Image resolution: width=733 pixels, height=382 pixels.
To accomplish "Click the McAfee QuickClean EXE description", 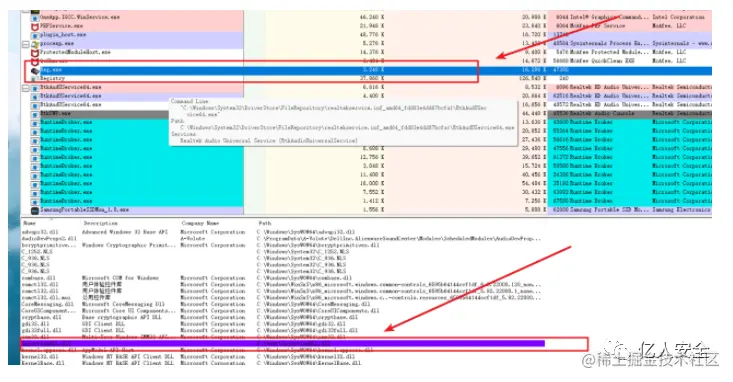I will click(x=601, y=61).
